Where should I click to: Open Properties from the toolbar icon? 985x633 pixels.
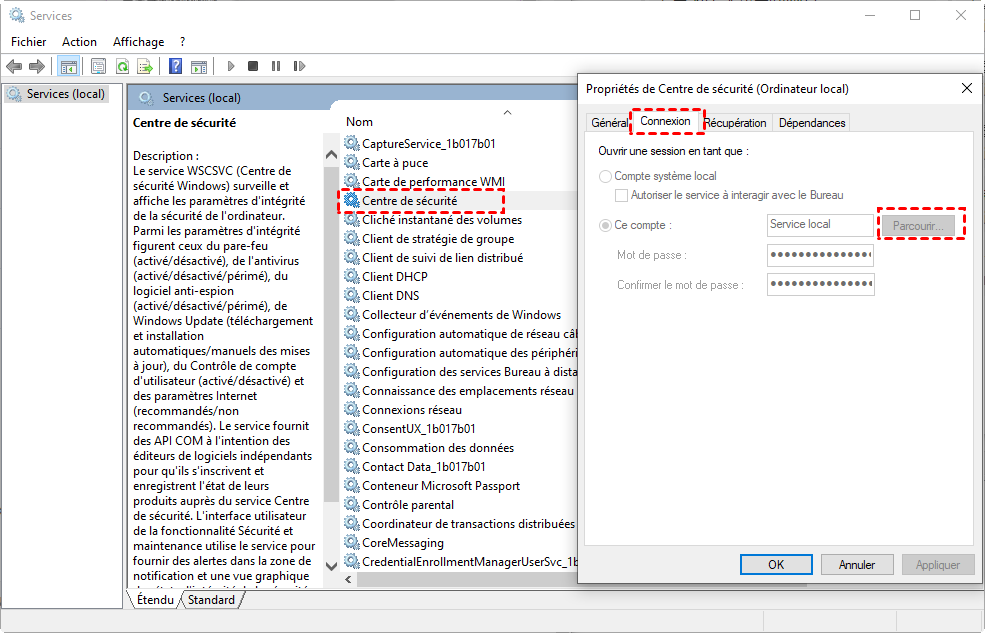[x=99, y=66]
